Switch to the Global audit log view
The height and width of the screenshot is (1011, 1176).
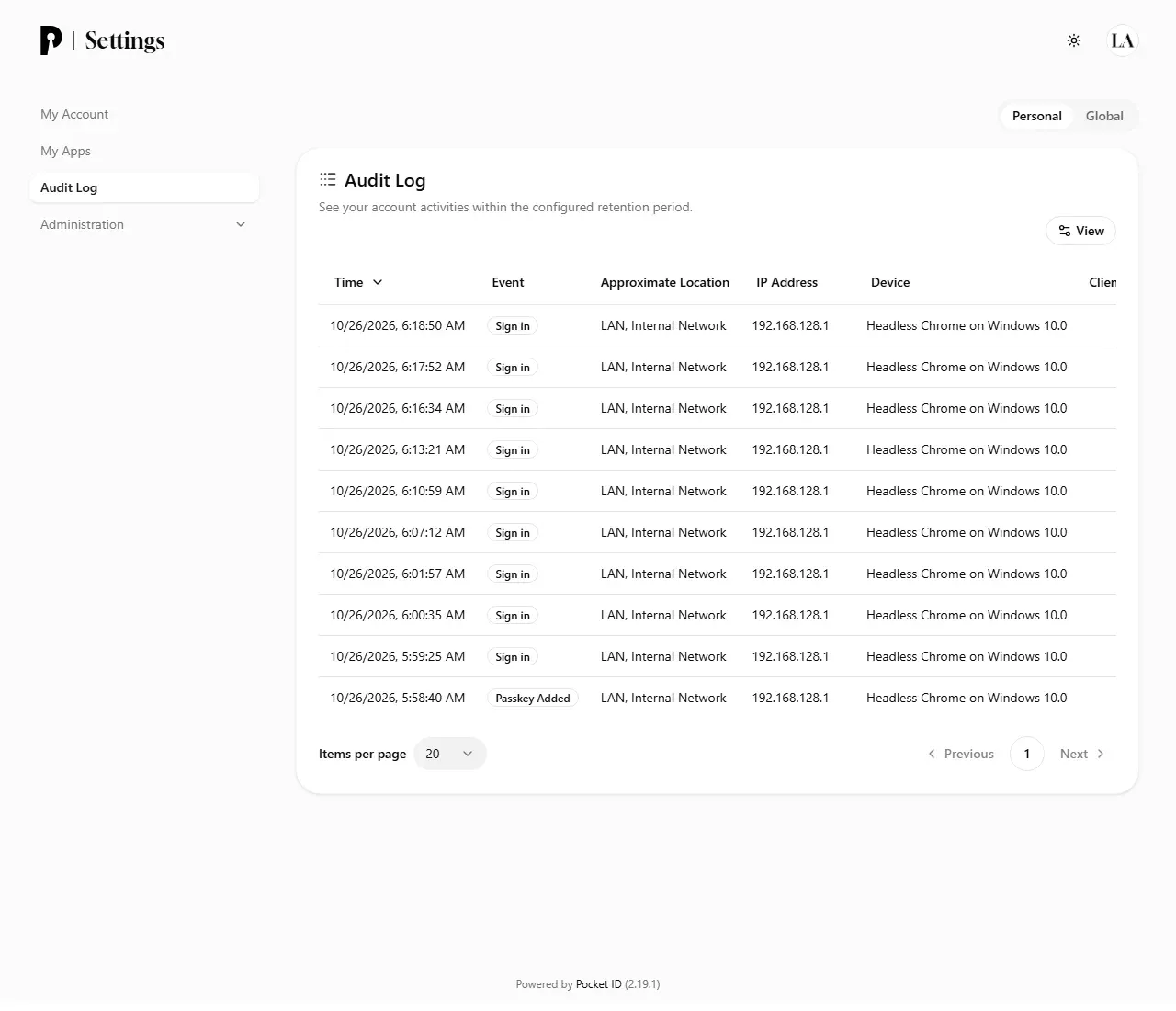(x=1104, y=116)
